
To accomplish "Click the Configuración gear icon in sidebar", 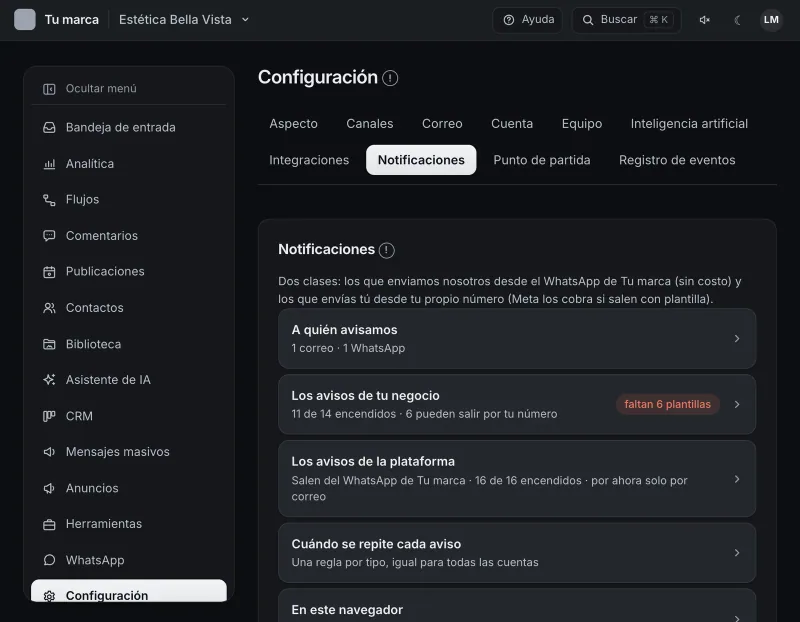I will pos(49,596).
